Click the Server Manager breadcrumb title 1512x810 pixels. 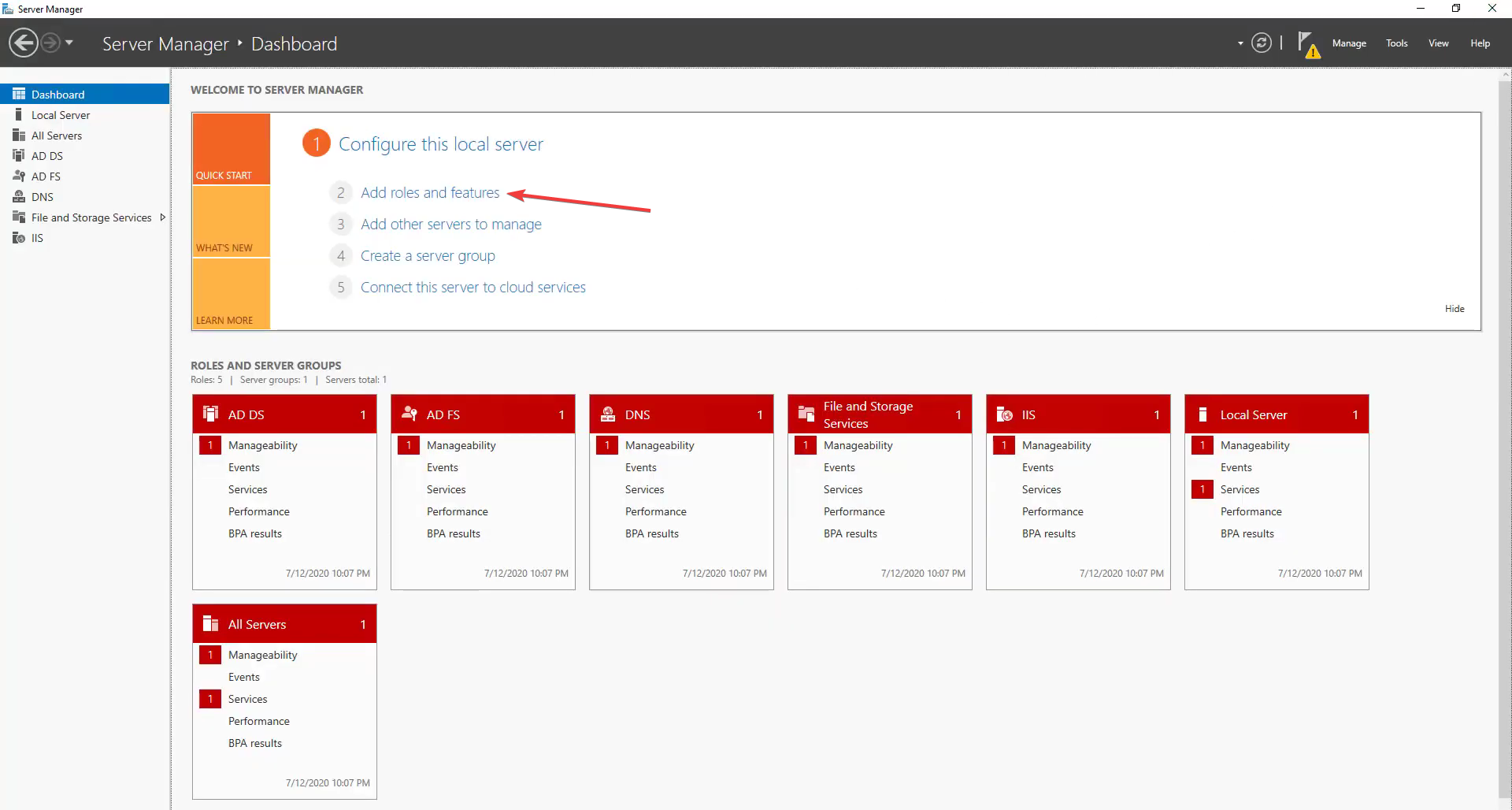pyautogui.click(x=165, y=44)
